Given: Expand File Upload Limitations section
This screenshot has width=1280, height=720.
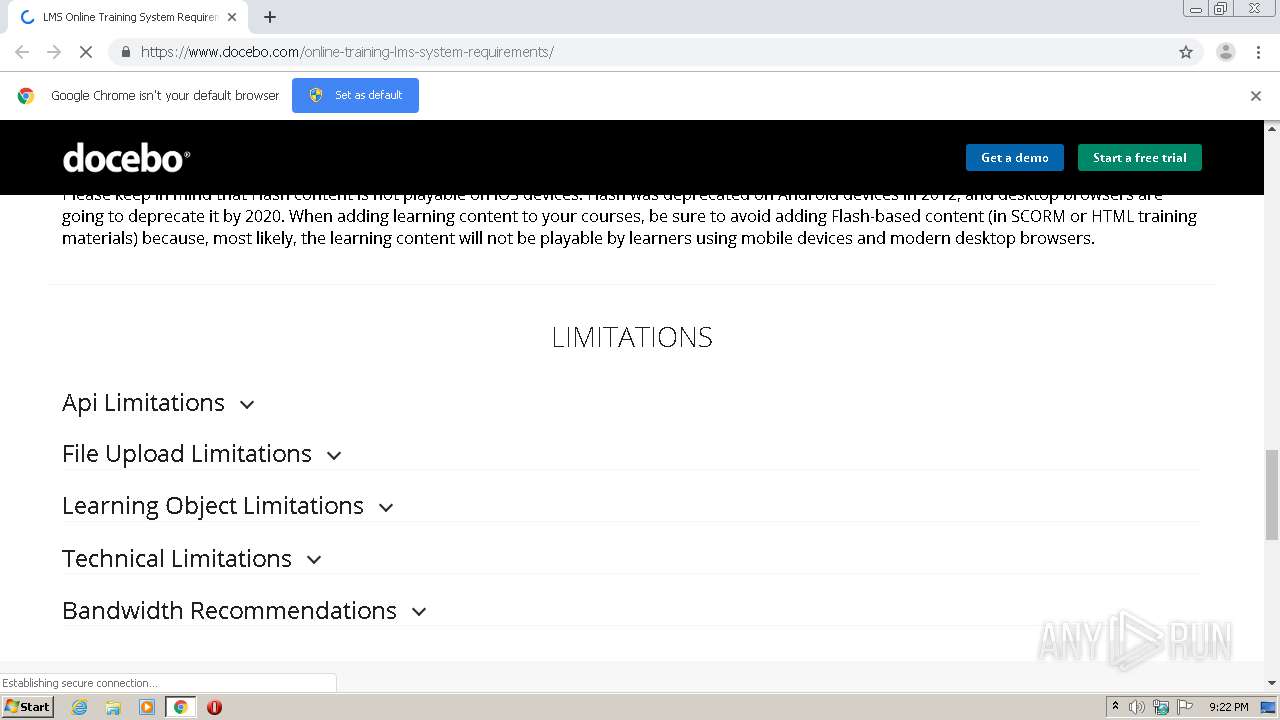Looking at the screenshot, I should click(202, 454).
